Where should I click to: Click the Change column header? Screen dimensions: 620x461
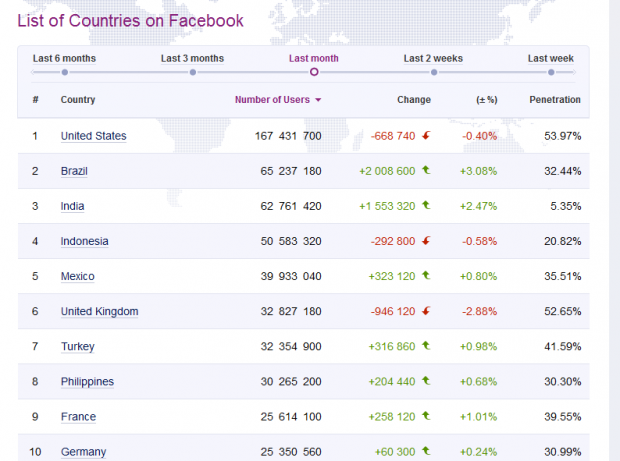[x=413, y=100]
